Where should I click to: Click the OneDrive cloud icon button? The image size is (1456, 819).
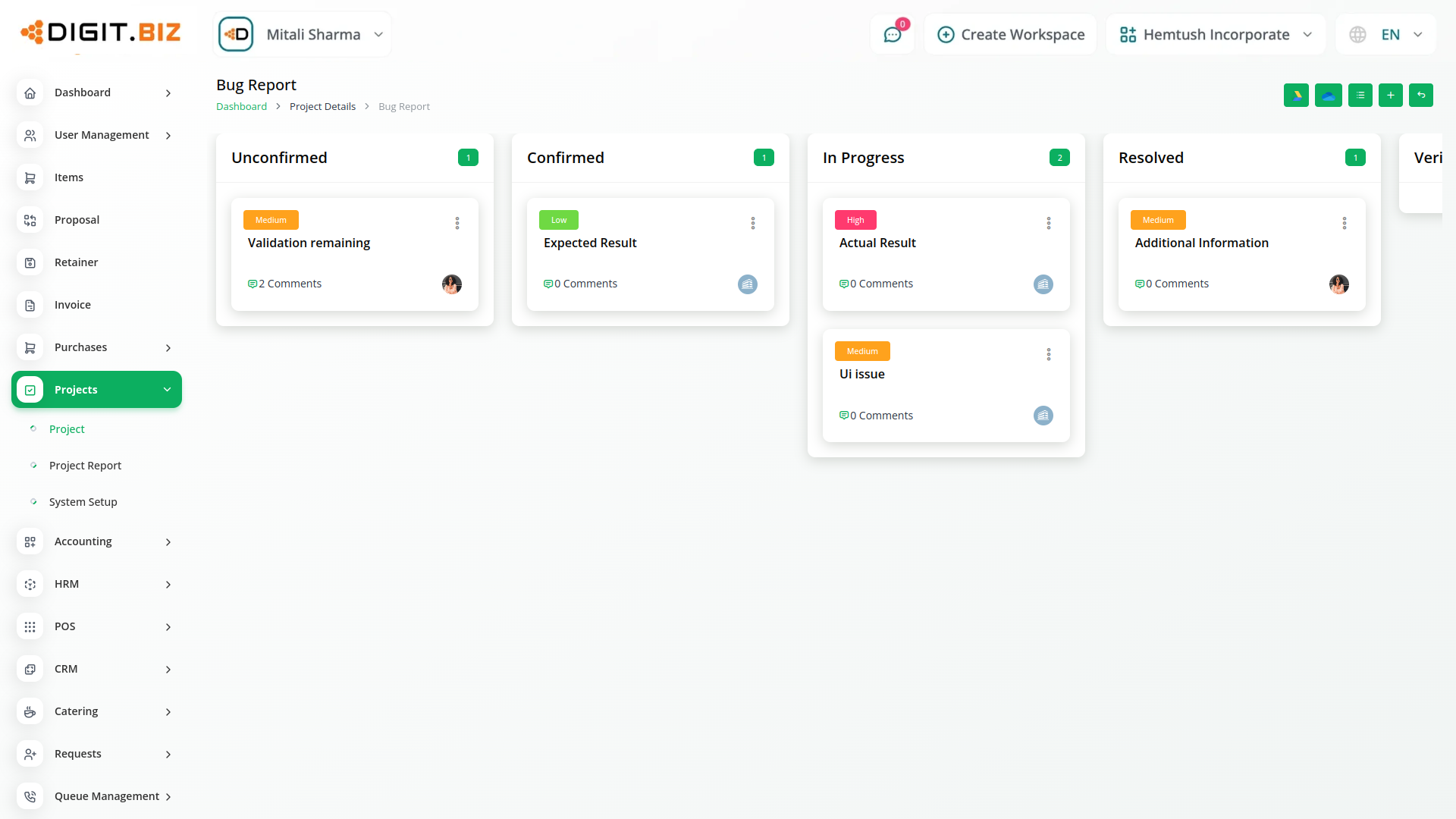pos(1328,96)
